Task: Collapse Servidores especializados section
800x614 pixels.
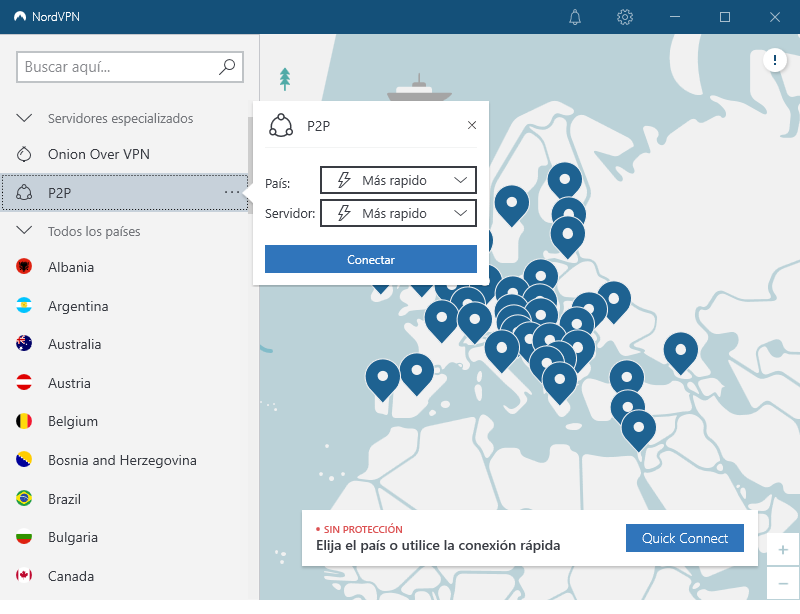Action: [24, 118]
